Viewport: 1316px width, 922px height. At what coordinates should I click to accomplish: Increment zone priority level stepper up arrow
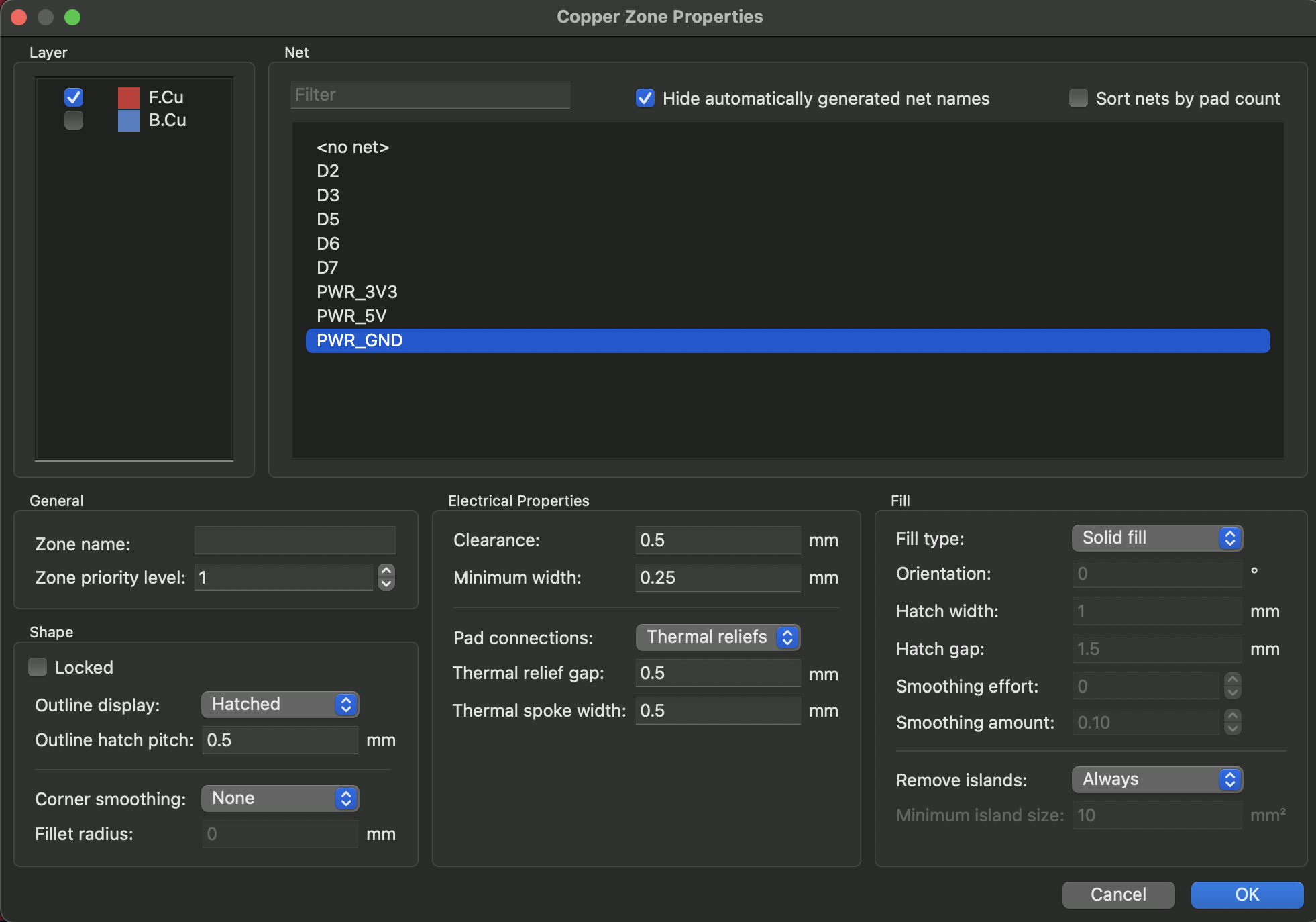[386, 570]
